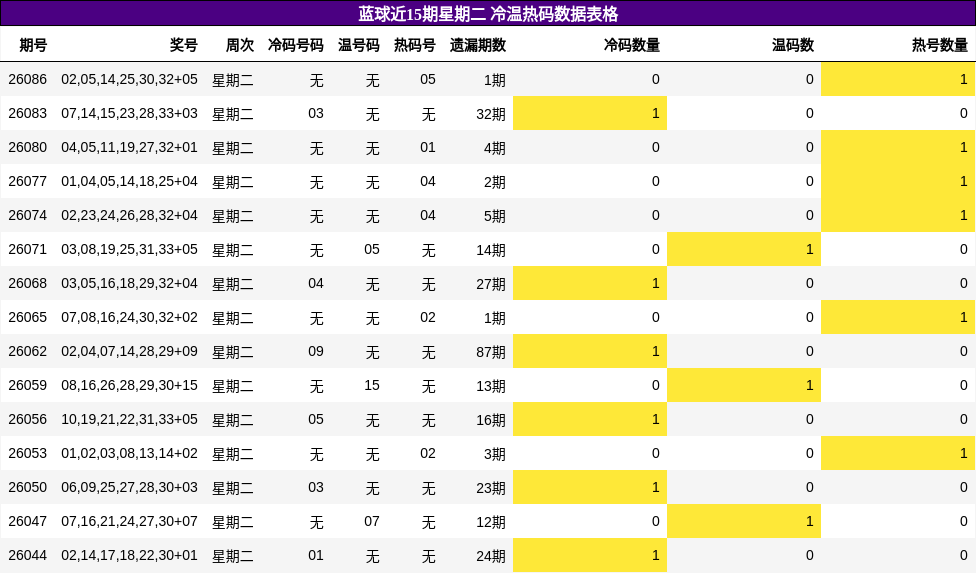
Task: Click 星期二 in row 26065
Action: pos(233,318)
